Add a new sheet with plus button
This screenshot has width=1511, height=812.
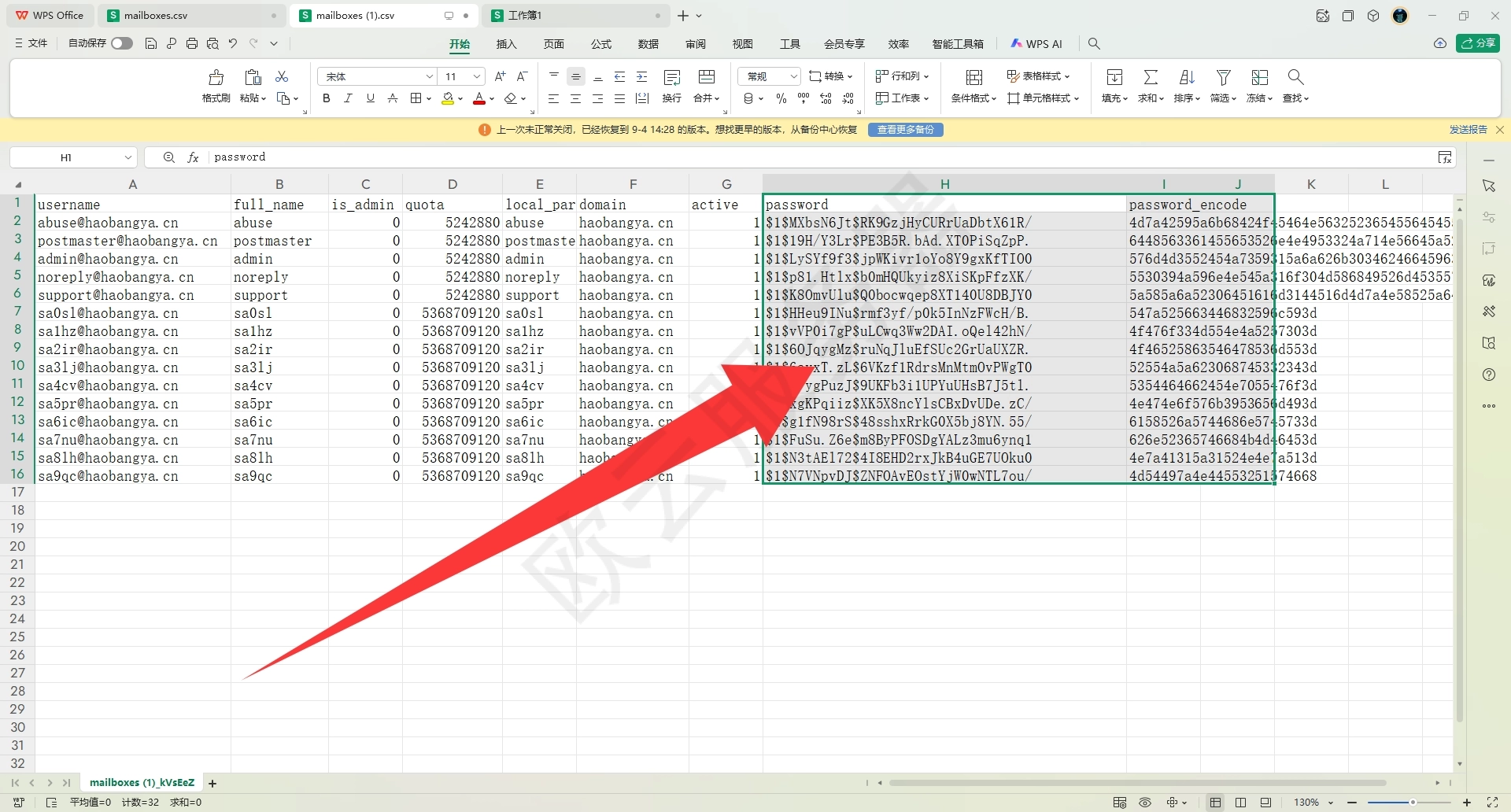pos(212,784)
